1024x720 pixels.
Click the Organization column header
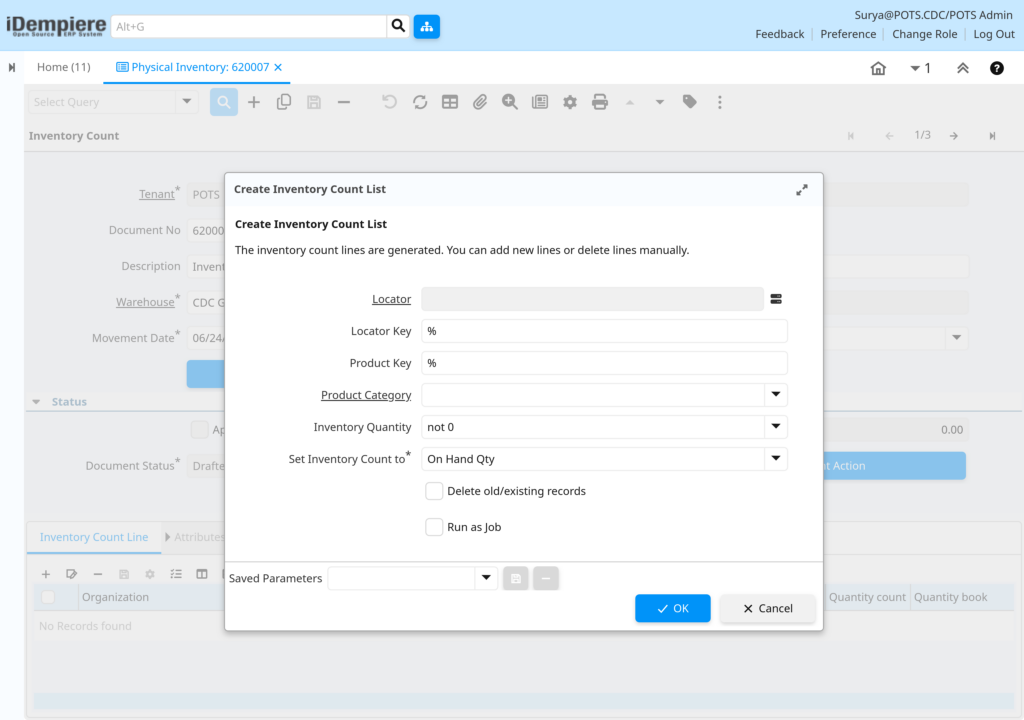tap(115, 597)
